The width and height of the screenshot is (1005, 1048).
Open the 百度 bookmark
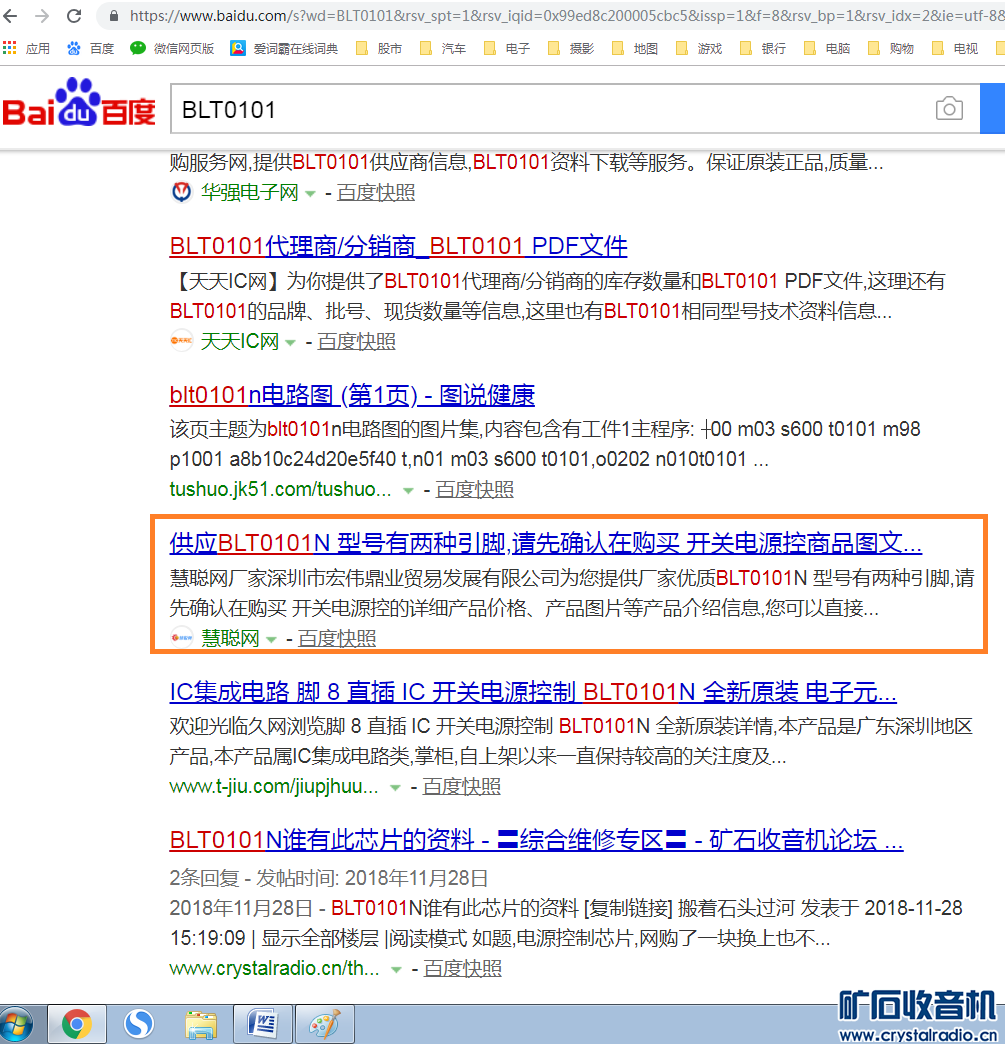click(90, 48)
